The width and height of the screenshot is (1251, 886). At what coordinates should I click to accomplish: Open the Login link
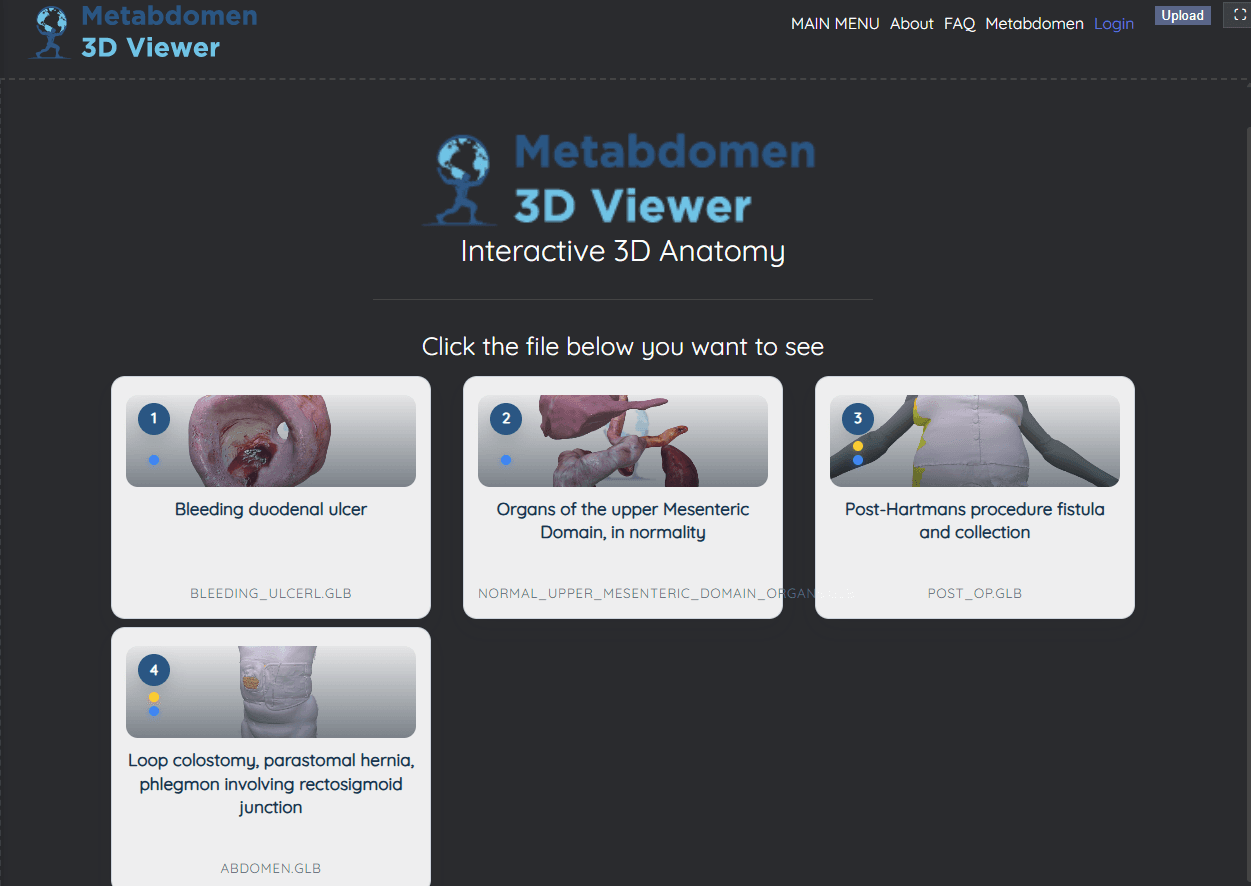pyautogui.click(x=1114, y=23)
